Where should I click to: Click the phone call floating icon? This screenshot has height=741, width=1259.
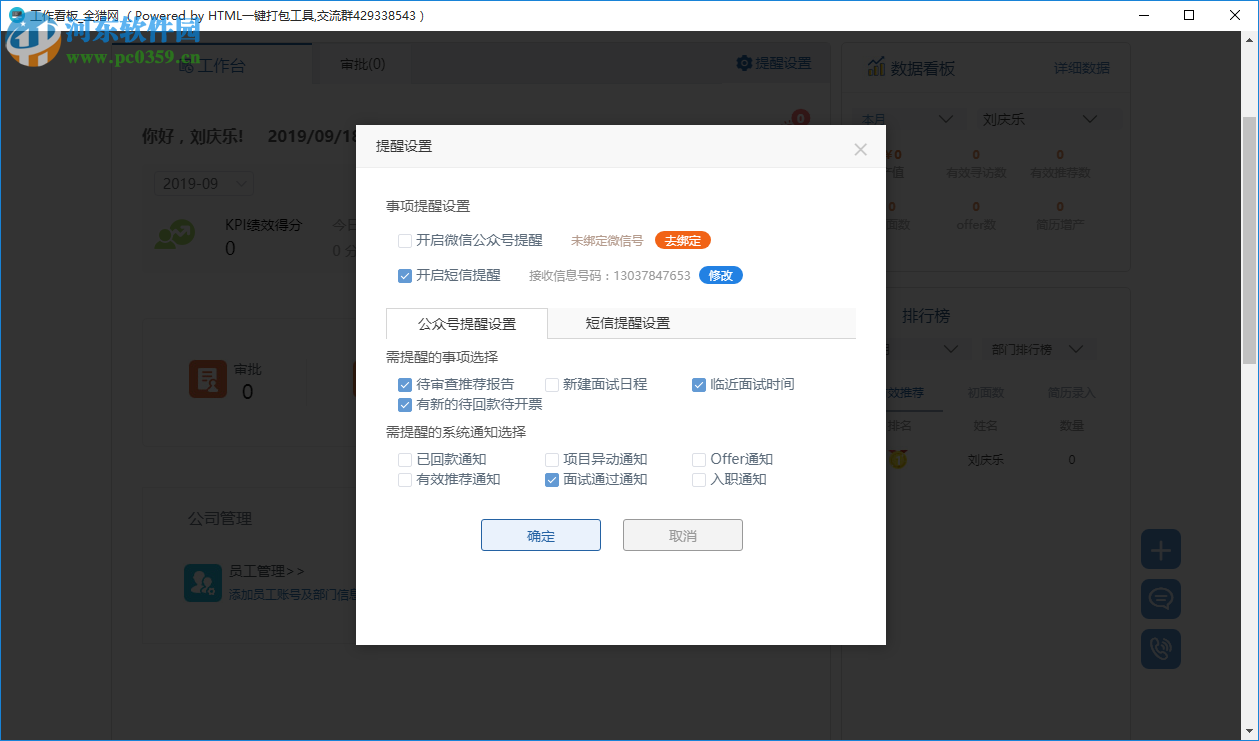click(1160, 649)
